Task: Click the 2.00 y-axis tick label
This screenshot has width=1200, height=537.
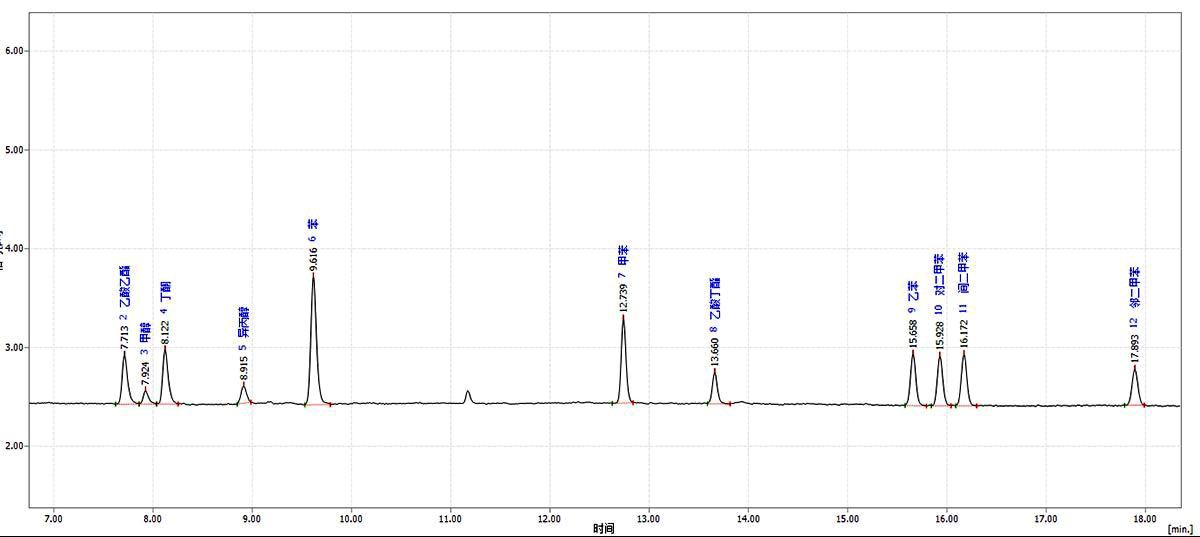Action: point(15,447)
